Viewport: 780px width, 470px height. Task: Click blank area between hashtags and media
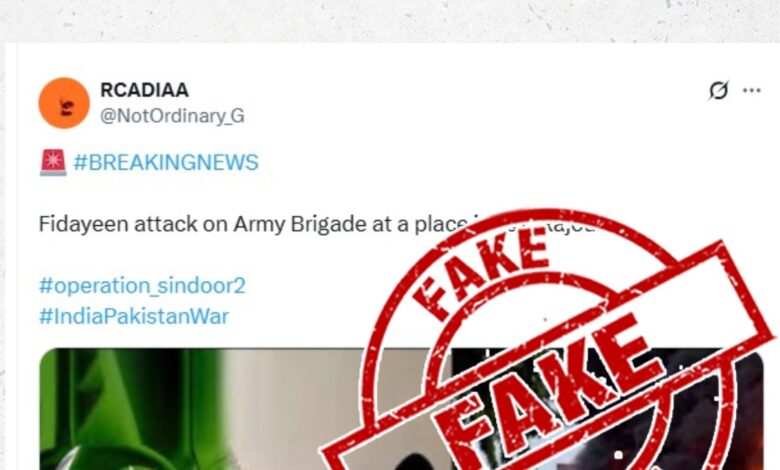coord(199,338)
